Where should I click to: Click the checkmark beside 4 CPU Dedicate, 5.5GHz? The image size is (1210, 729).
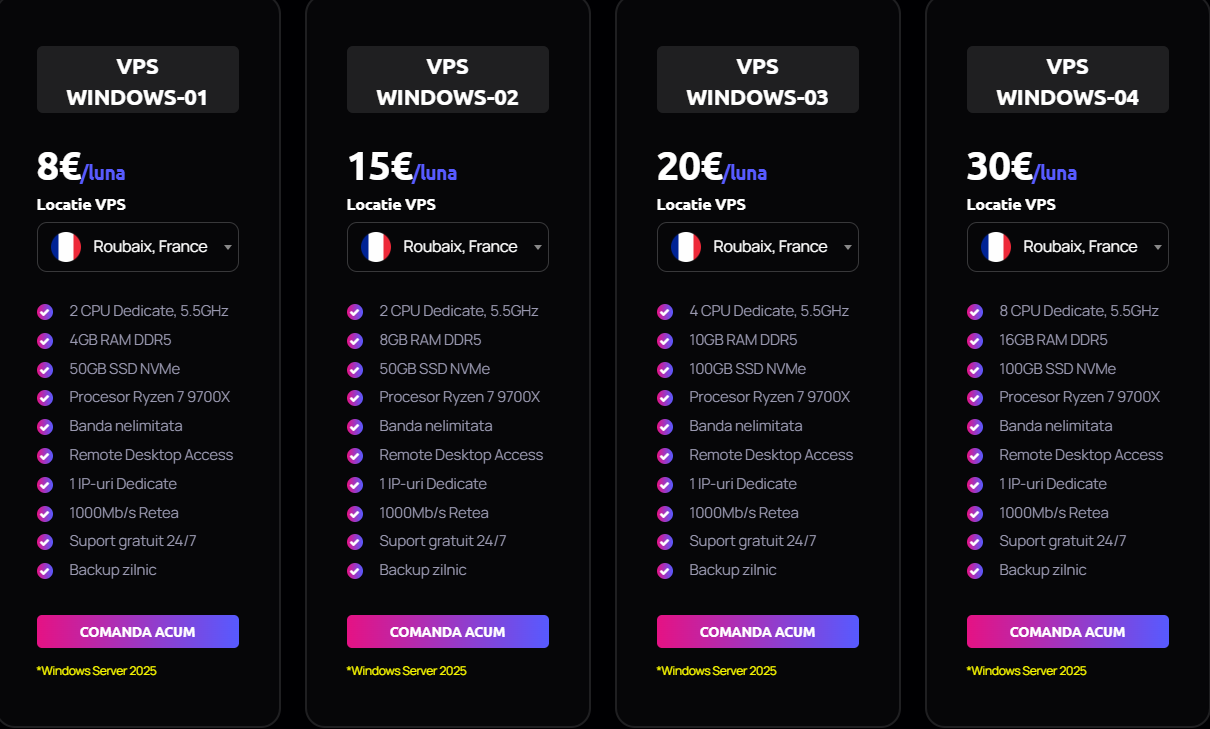coord(665,311)
